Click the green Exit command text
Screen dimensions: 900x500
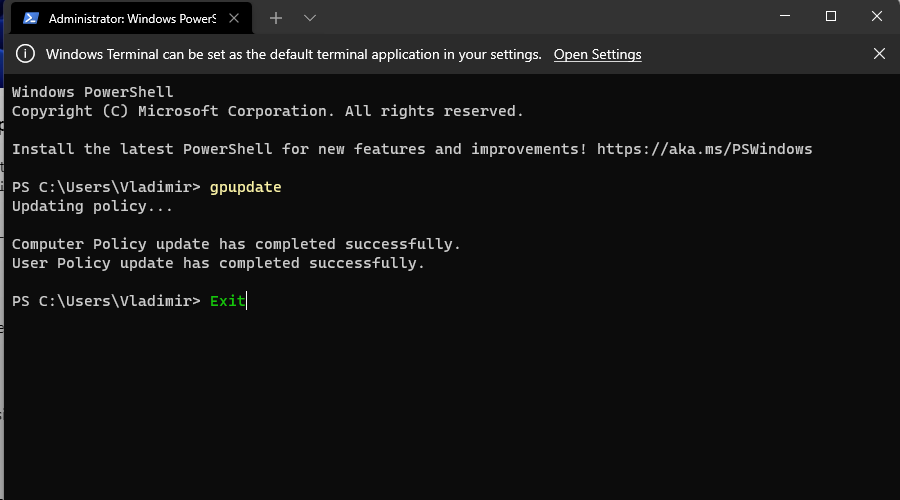point(227,301)
